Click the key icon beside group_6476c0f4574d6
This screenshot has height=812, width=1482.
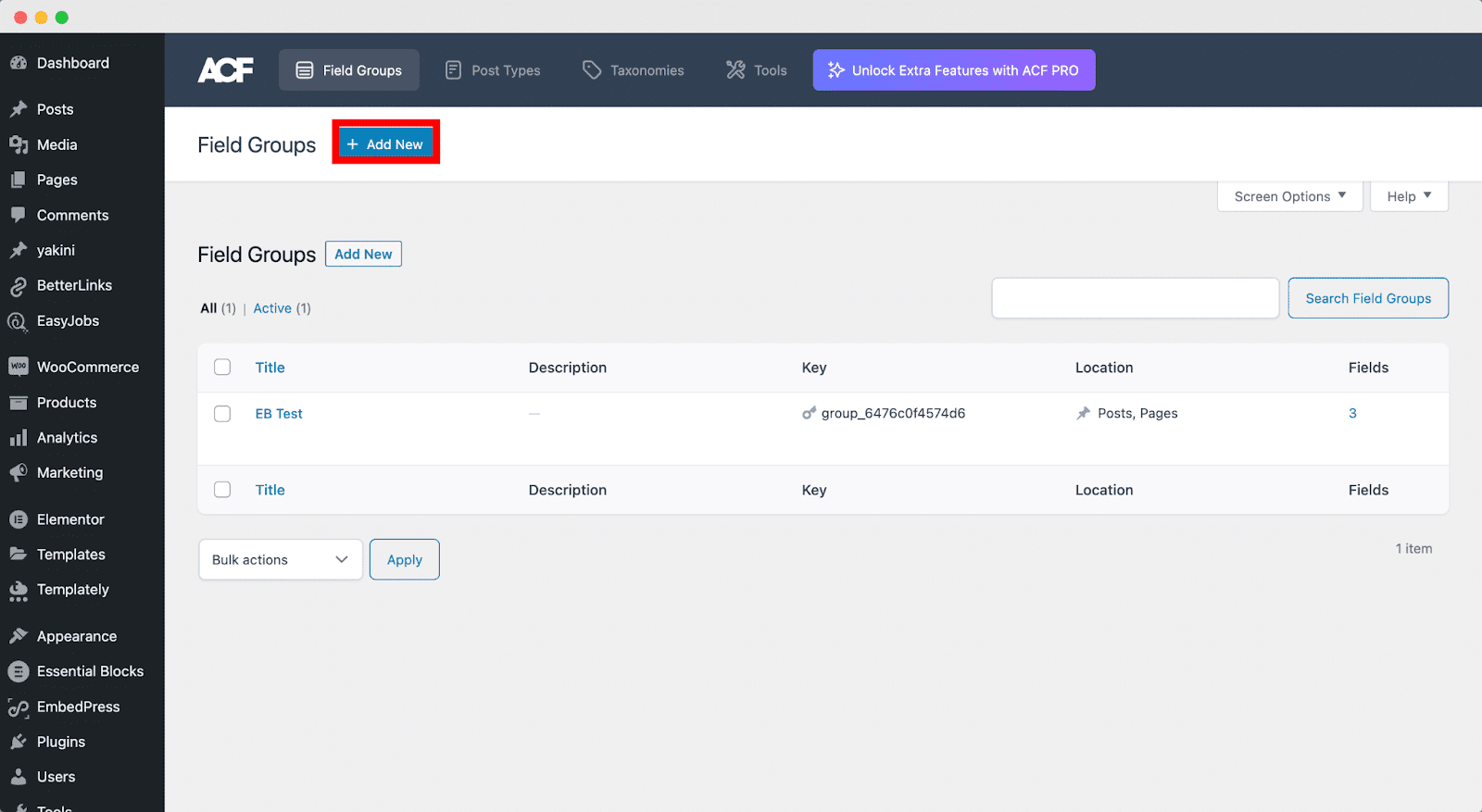(x=809, y=413)
